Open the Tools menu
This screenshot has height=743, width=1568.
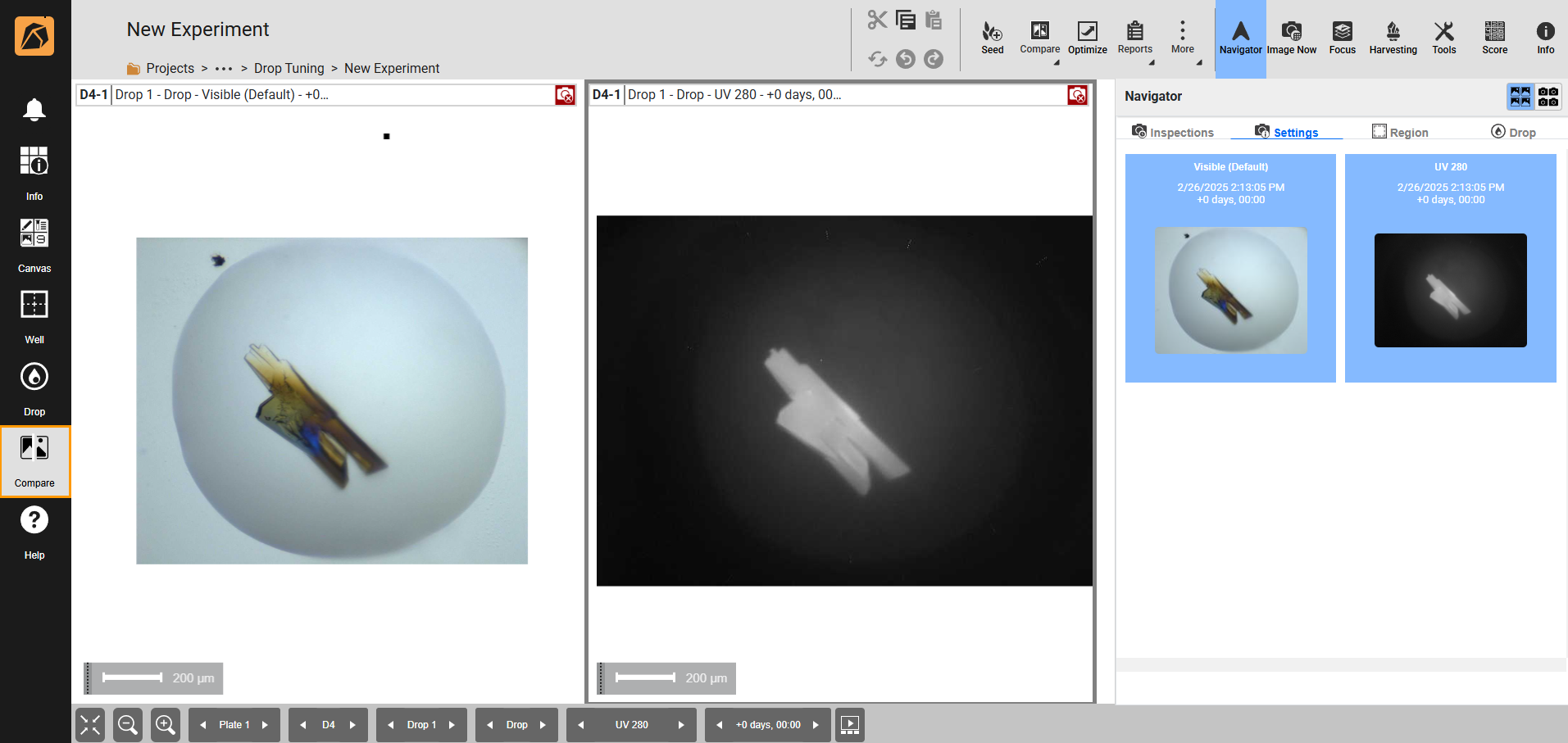(1444, 39)
